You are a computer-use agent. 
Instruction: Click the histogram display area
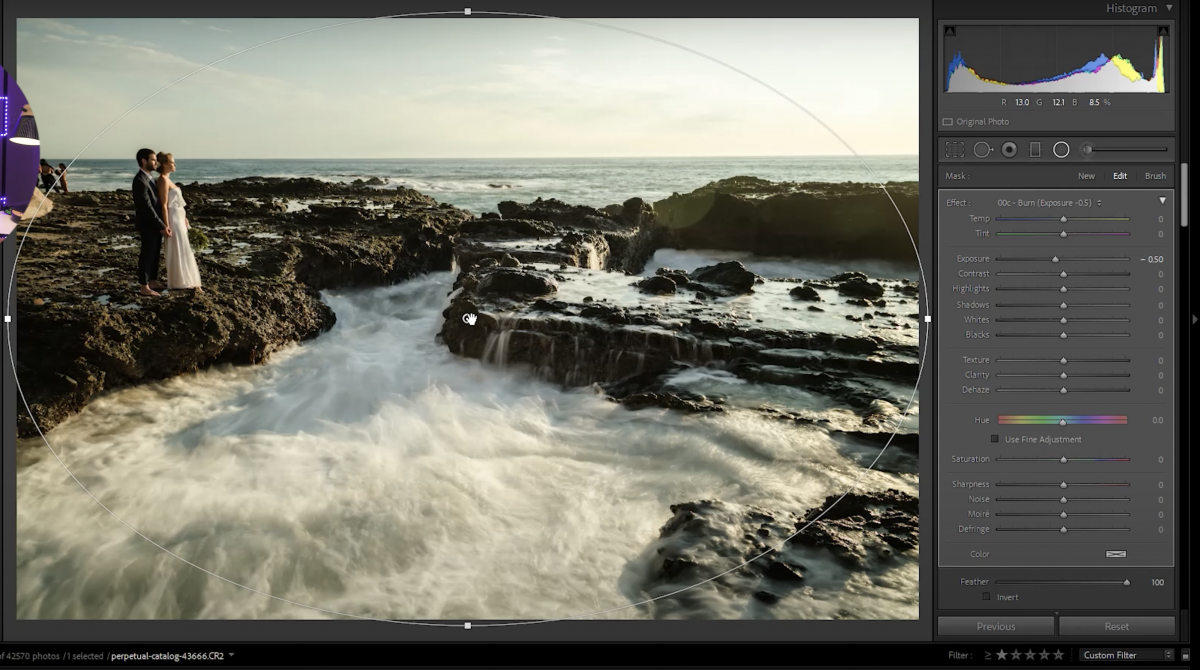(1055, 60)
